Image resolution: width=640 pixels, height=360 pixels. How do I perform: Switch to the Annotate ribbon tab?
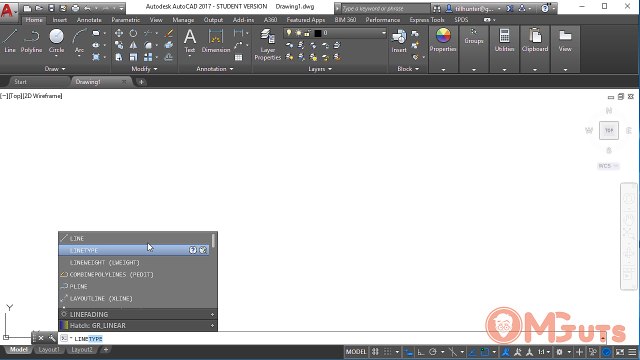[89, 20]
